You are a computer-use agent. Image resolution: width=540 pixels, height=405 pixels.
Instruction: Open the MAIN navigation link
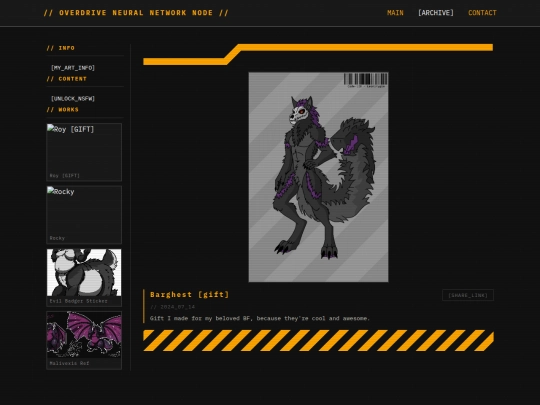[395, 13]
